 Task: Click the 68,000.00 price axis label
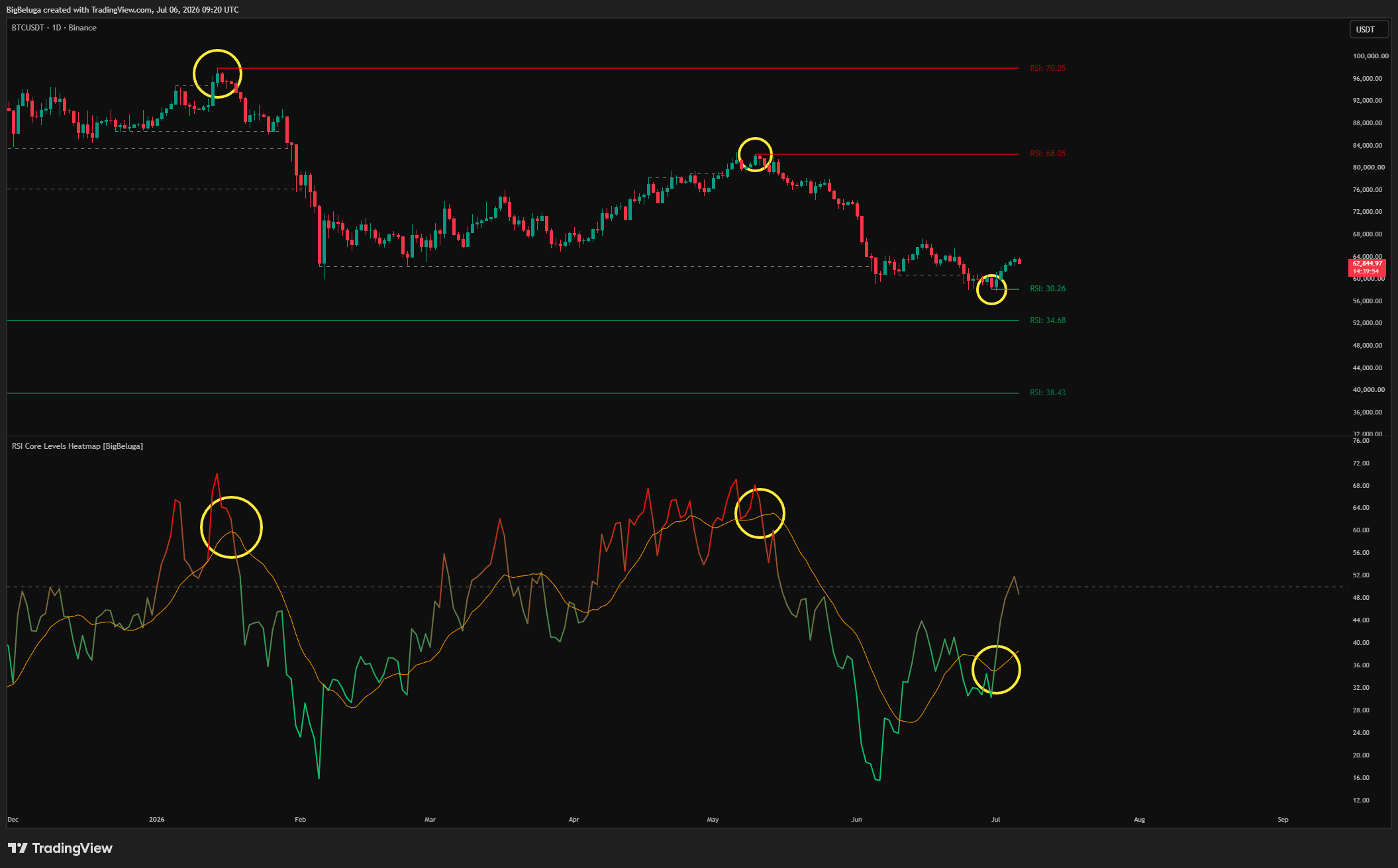(x=1368, y=234)
